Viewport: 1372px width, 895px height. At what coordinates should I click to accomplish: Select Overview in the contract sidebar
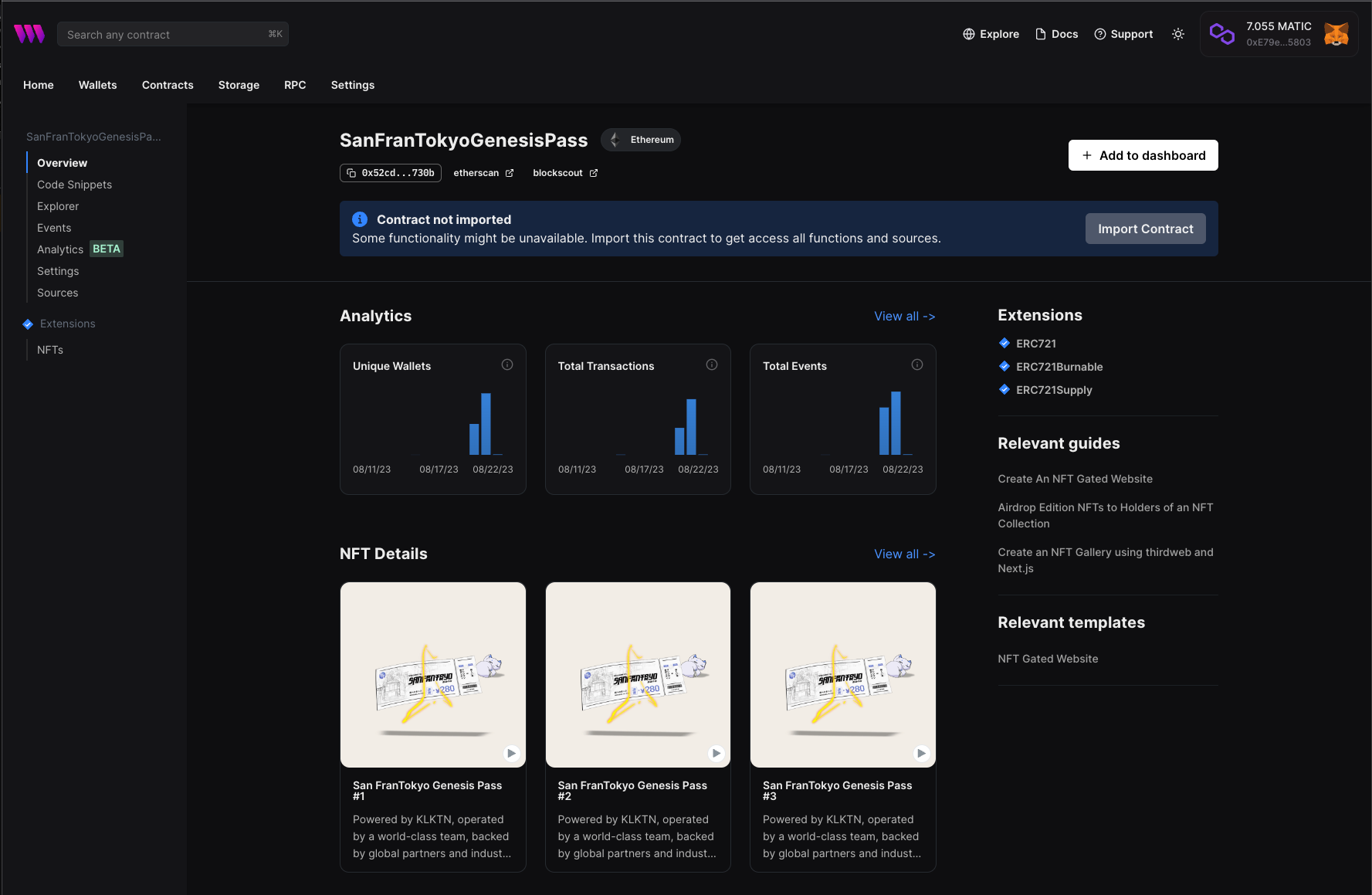point(63,163)
